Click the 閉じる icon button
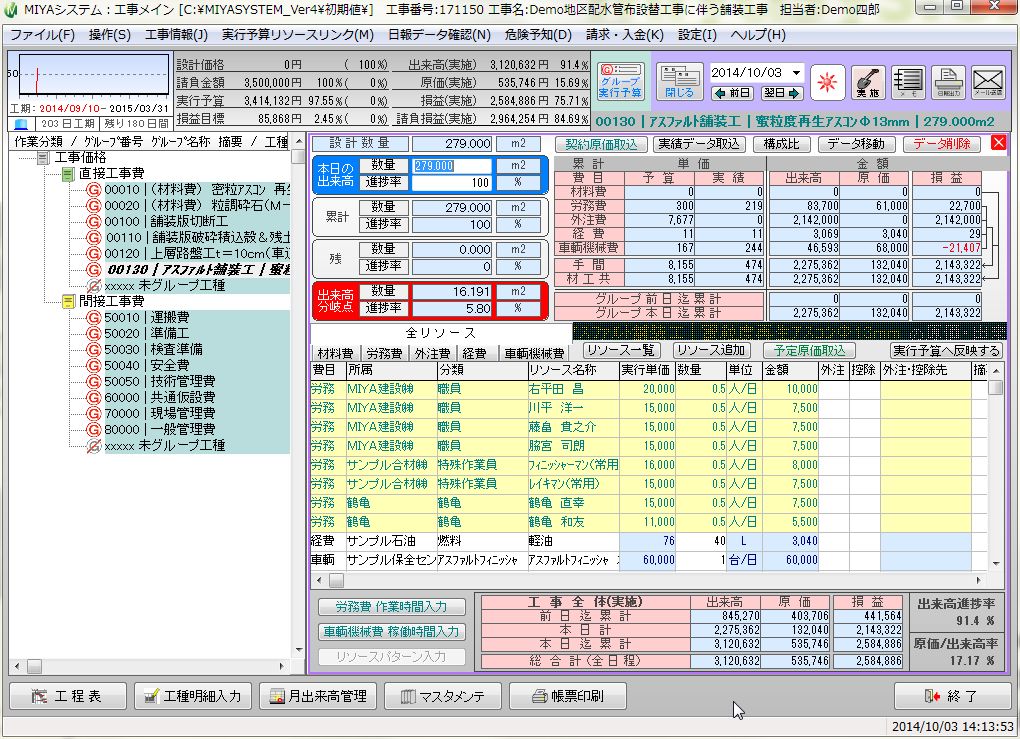1020x739 pixels. pyautogui.click(x=679, y=81)
